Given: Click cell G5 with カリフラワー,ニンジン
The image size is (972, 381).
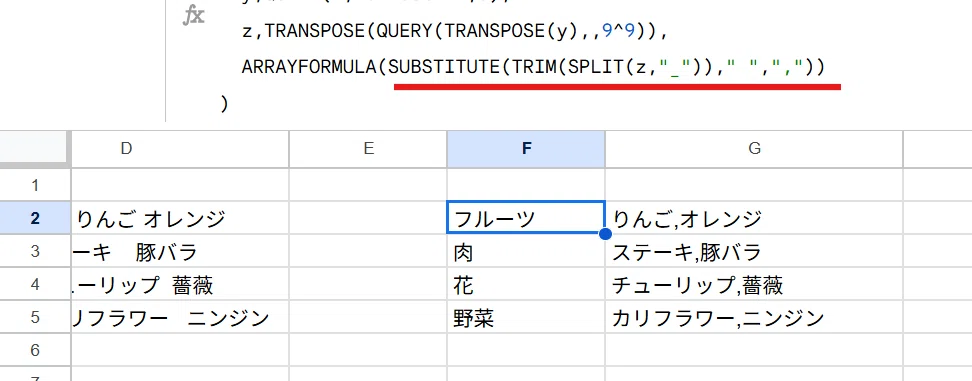Looking at the screenshot, I should (x=754, y=318).
